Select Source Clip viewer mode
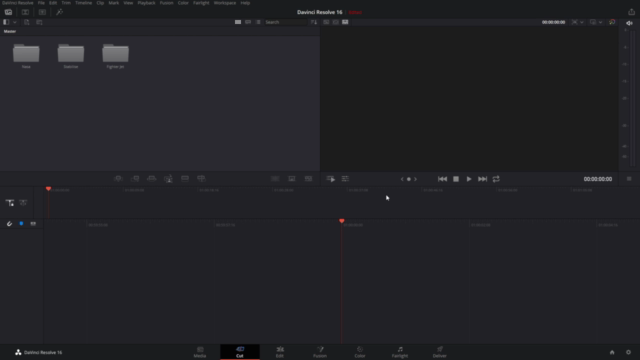This screenshot has width=640, height=360. 326,22
